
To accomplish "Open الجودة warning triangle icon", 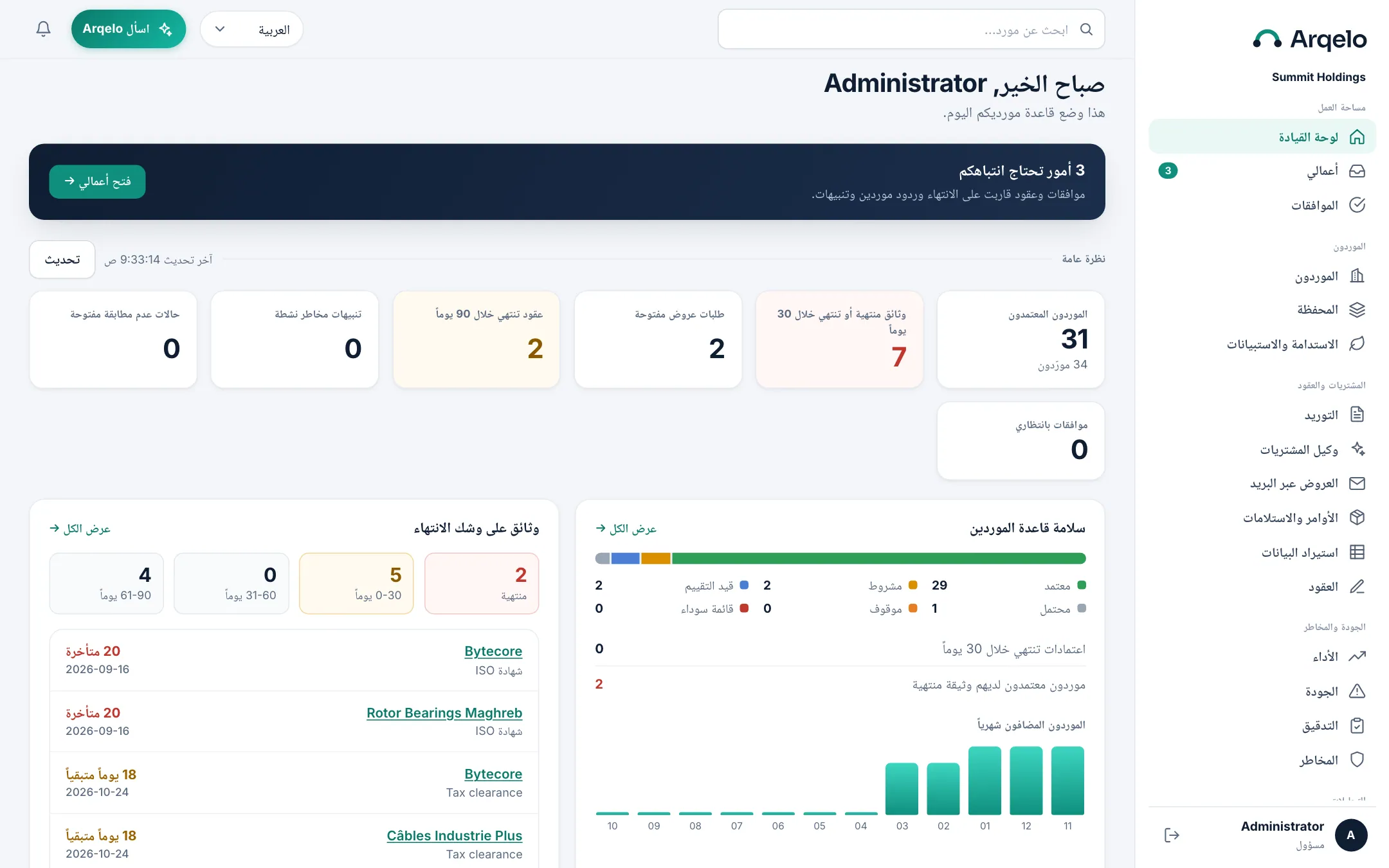I will tap(1357, 691).
